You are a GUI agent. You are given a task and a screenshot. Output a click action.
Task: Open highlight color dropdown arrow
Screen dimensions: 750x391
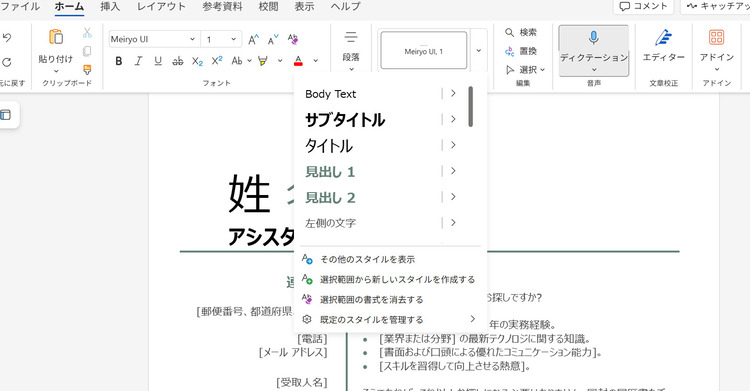tap(280, 61)
